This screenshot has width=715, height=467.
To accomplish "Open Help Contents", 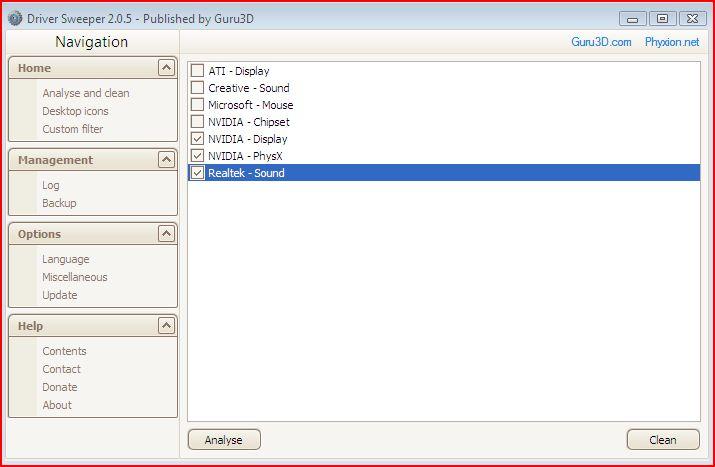I will pos(64,351).
